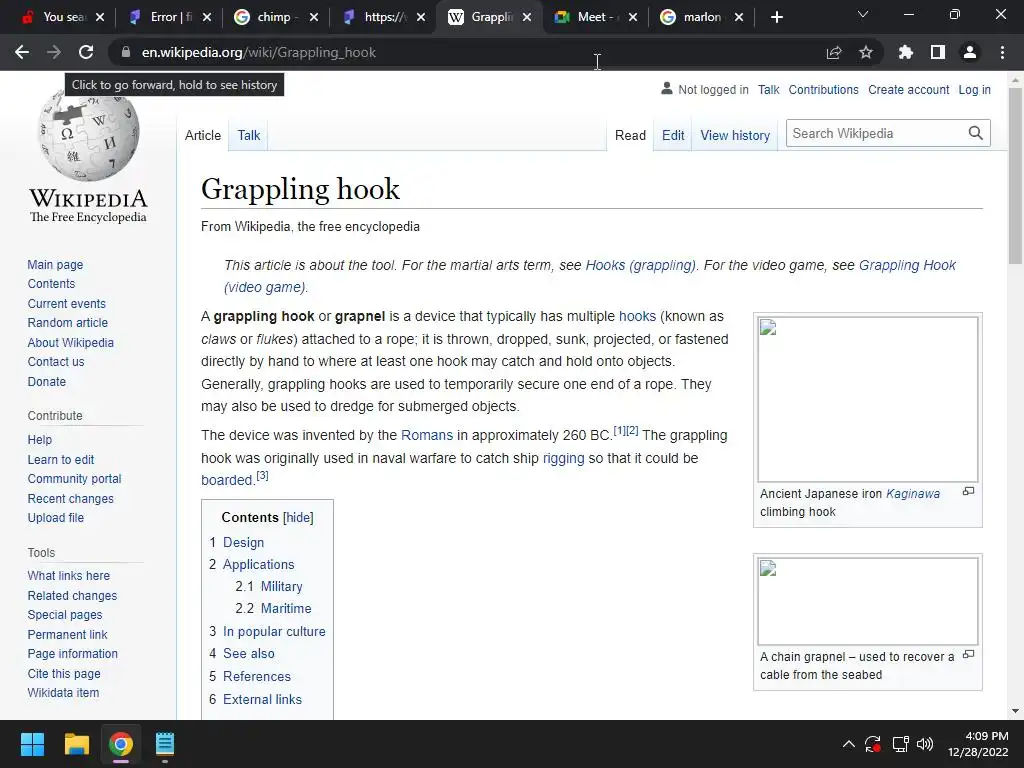Open the View history tab
The image size is (1024, 768).
pyautogui.click(x=735, y=135)
